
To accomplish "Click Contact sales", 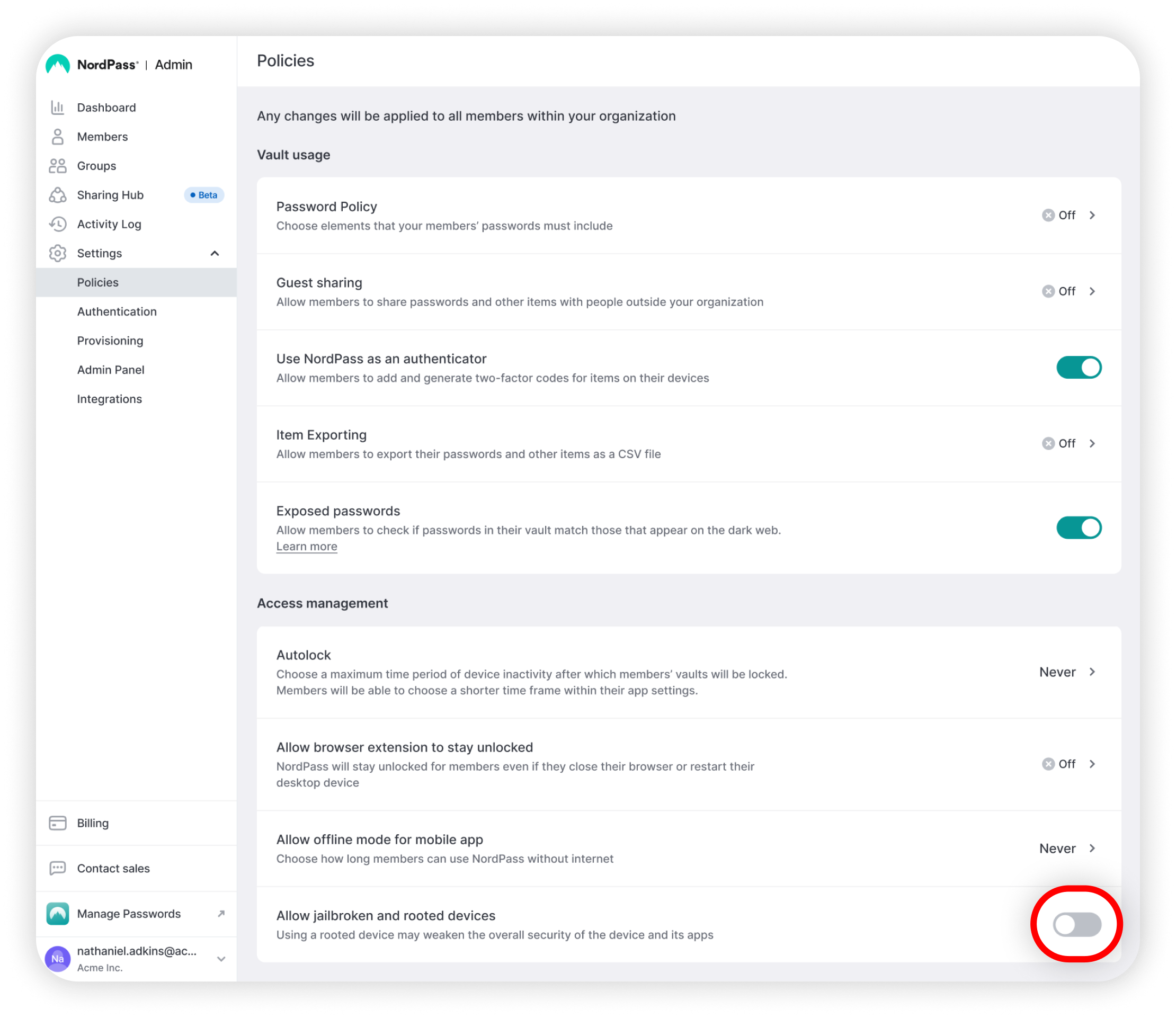I will point(113,869).
